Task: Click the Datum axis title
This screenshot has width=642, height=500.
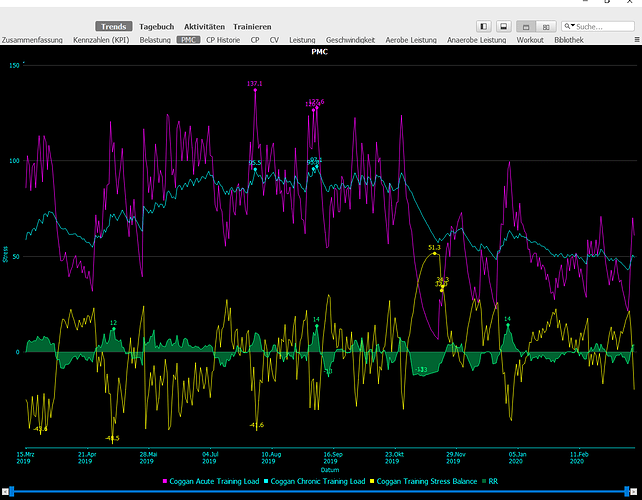Action: [x=330, y=470]
